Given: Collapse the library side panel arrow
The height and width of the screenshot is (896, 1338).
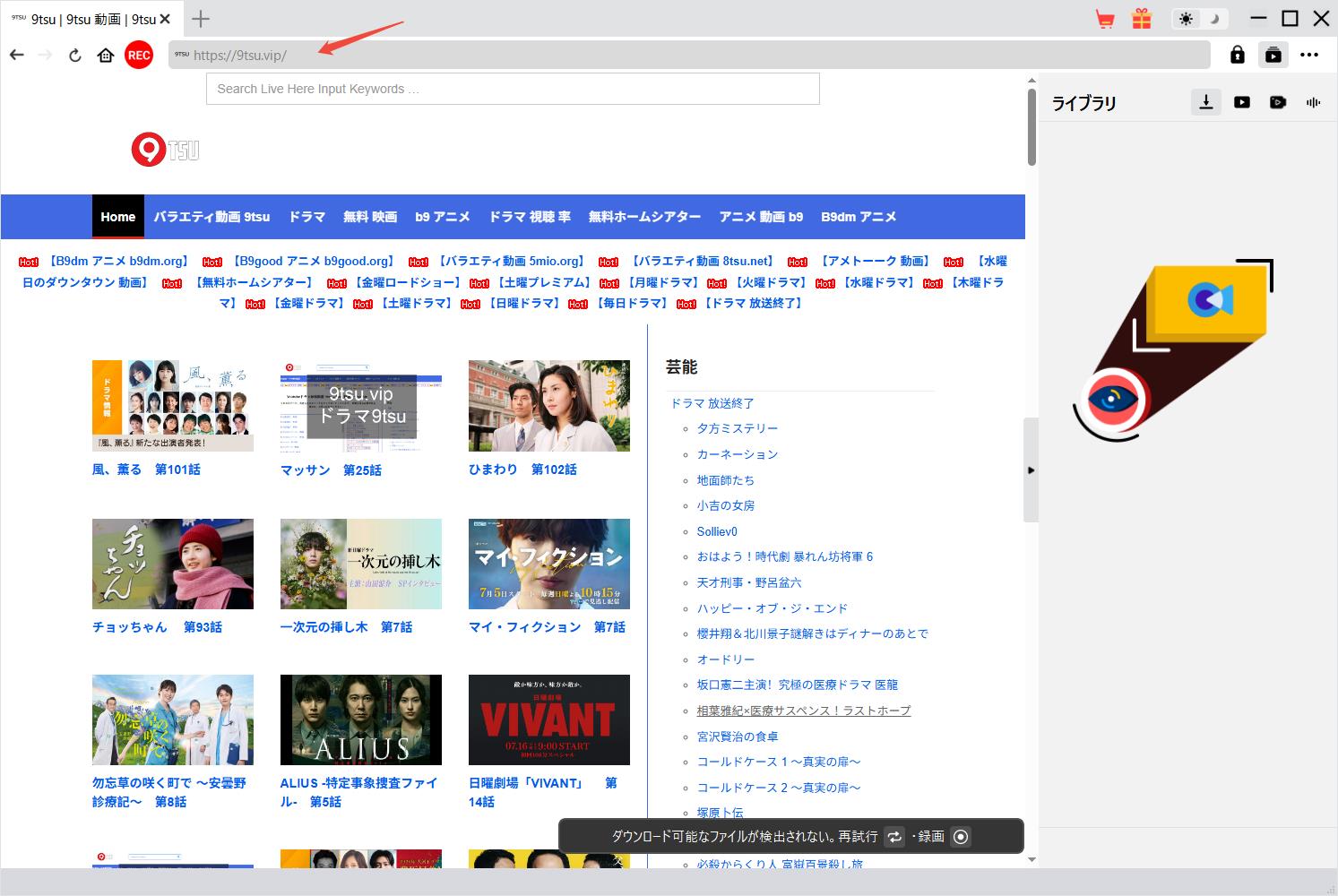Looking at the screenshot, I should pyautogui.click(x=1031, y=470).
